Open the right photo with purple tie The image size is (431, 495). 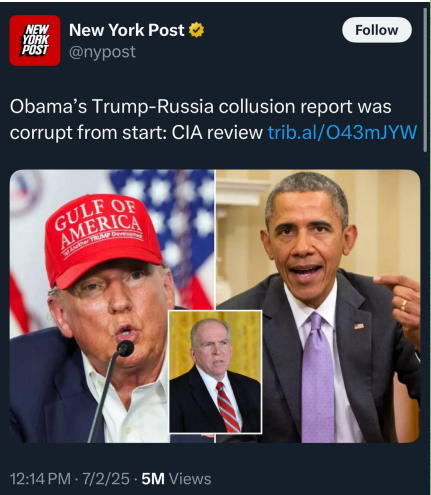click(x=318, y=306)
